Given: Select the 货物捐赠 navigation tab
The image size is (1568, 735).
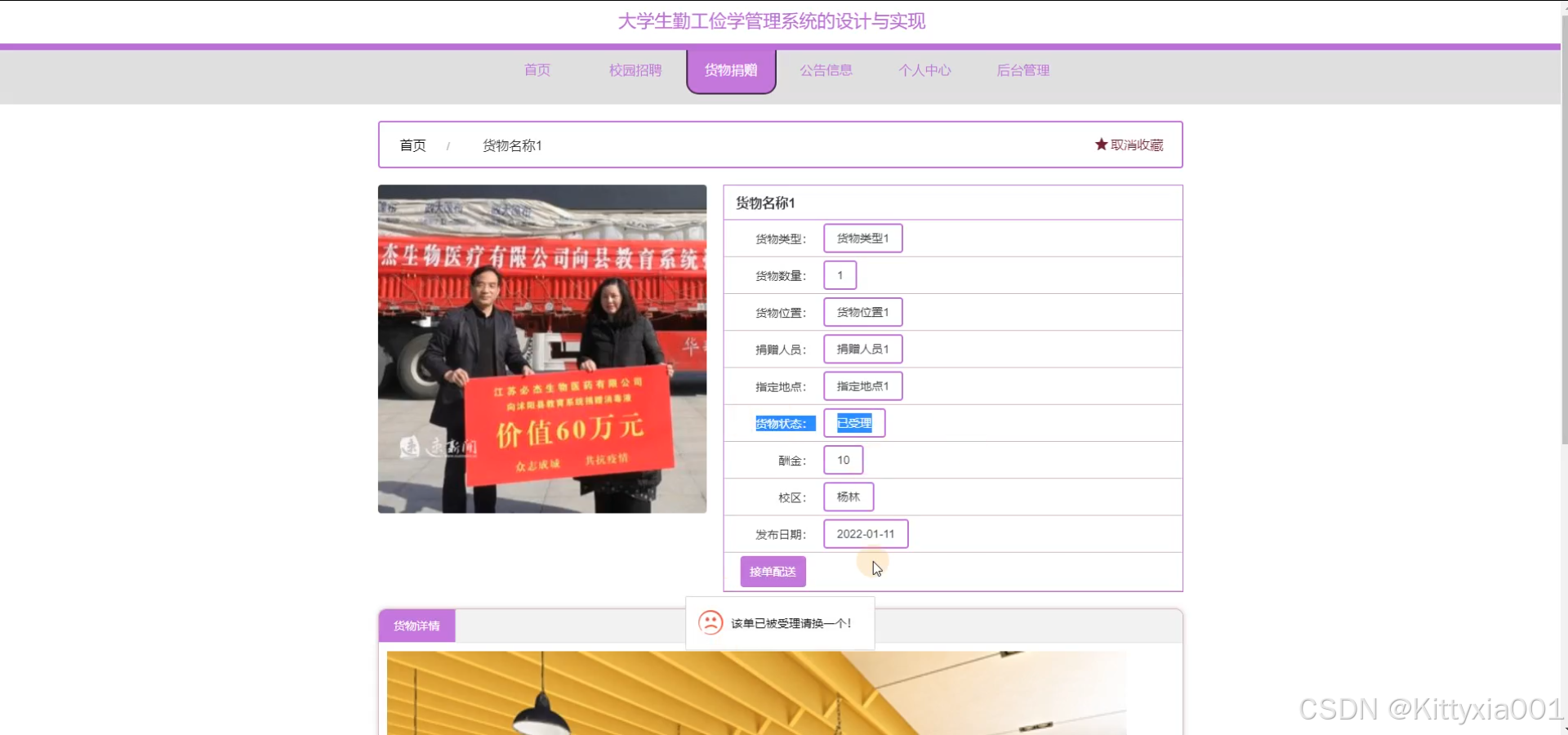Looking at the screenshot, I should tap(731, 71).
